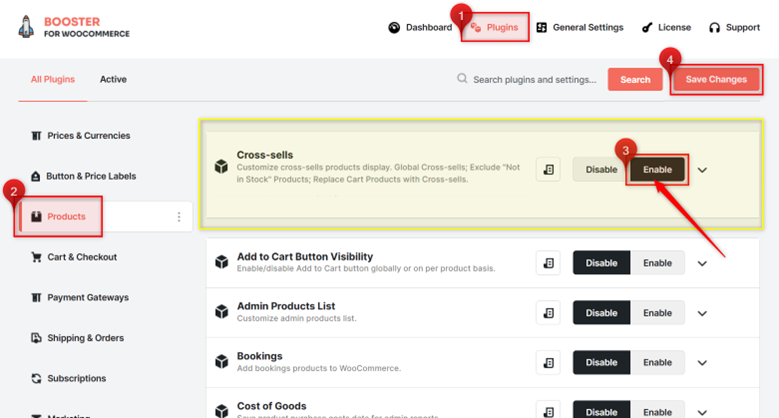Click the Shipping & Orders icon

tap(36, 338)
